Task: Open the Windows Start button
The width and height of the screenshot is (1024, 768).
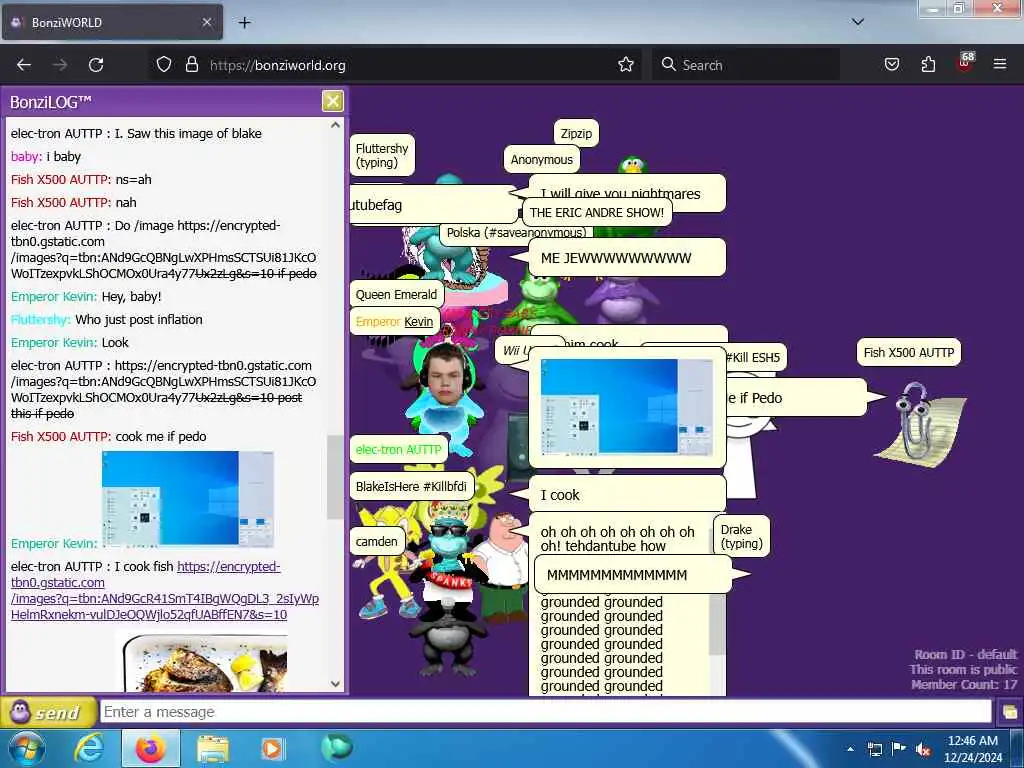Action: point(27,748)
